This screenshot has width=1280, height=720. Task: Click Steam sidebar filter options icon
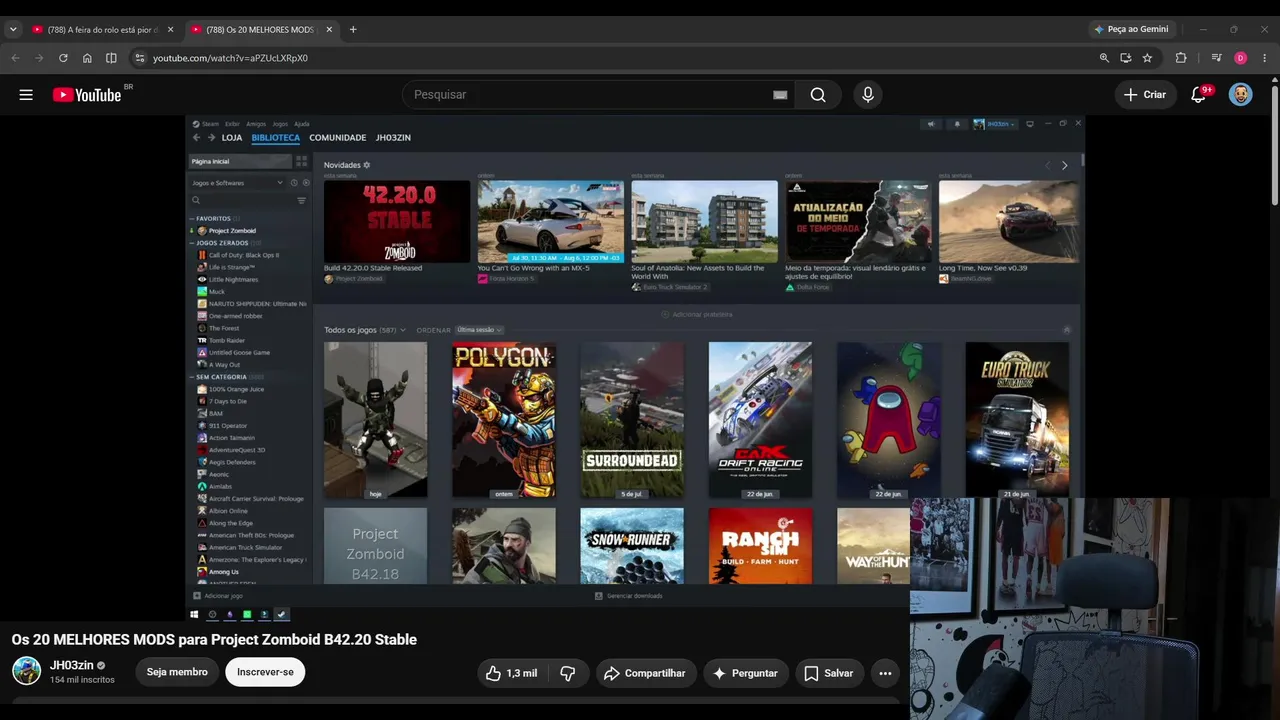pyautogui.click(x=301, y=201)
